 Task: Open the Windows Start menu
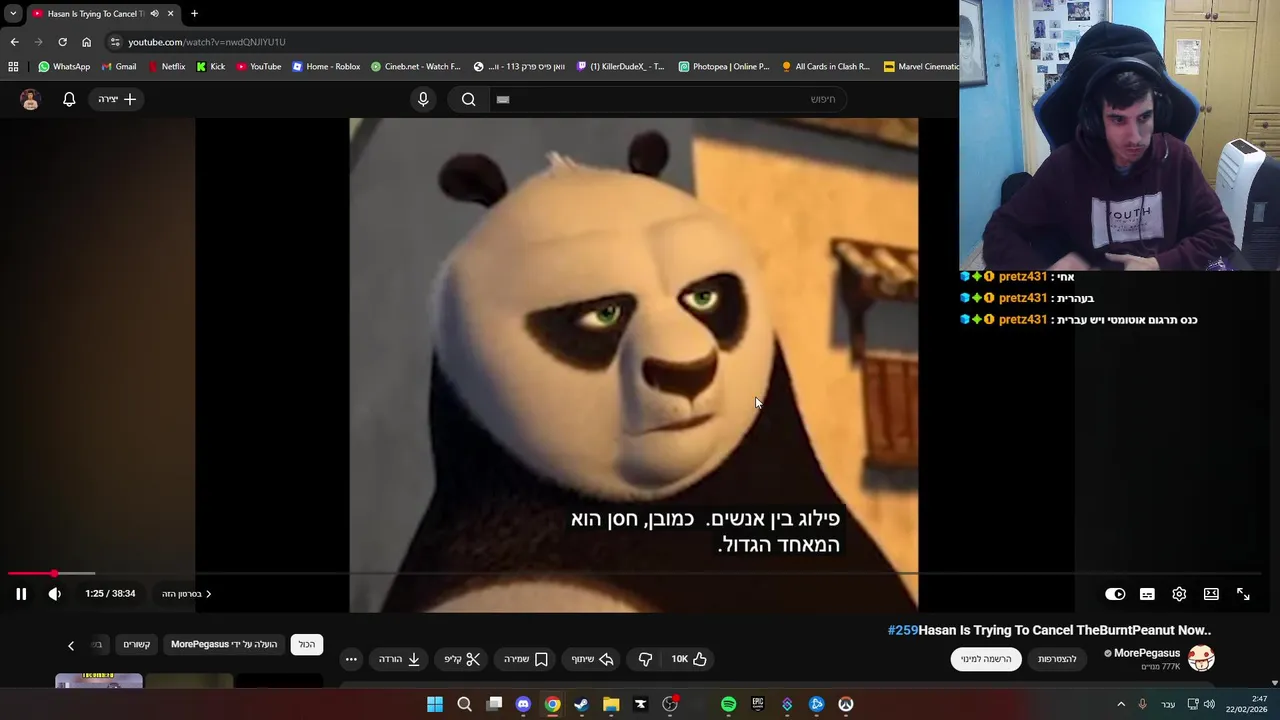pyautogui.click(x=435, y=704)
